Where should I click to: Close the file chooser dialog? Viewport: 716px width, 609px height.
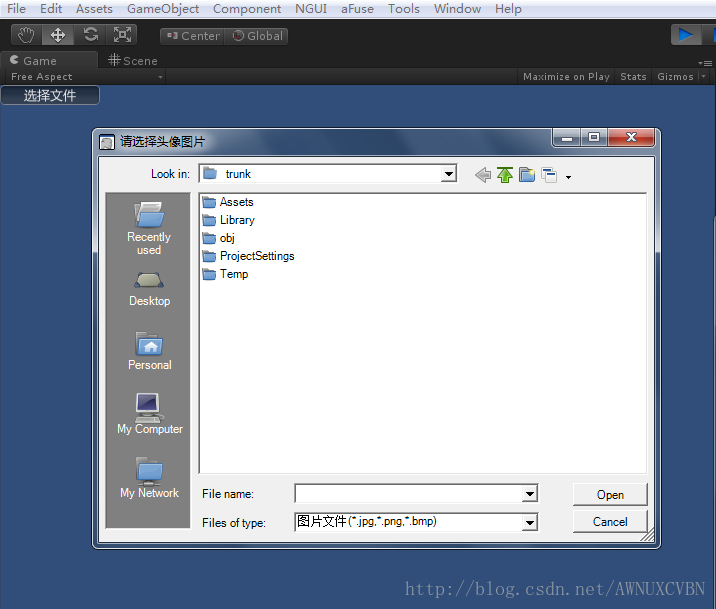(x=631, y=137)
